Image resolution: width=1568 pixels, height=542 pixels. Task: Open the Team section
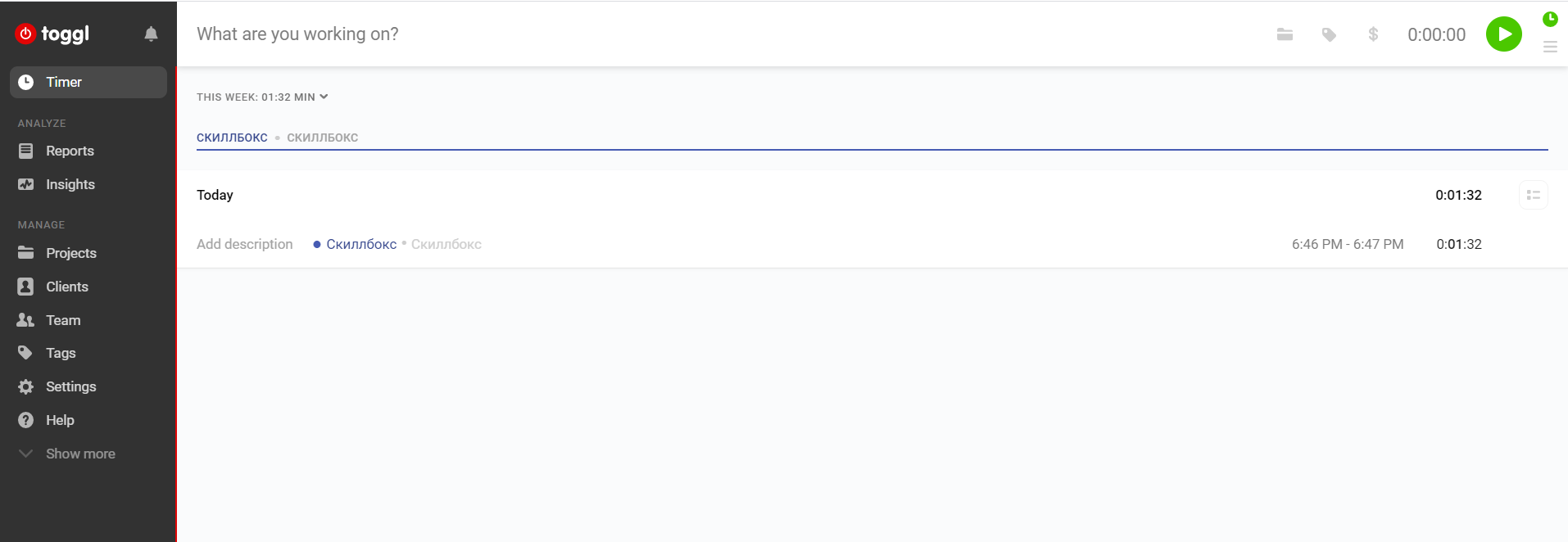pyautogui.click(x=63, y=320)
